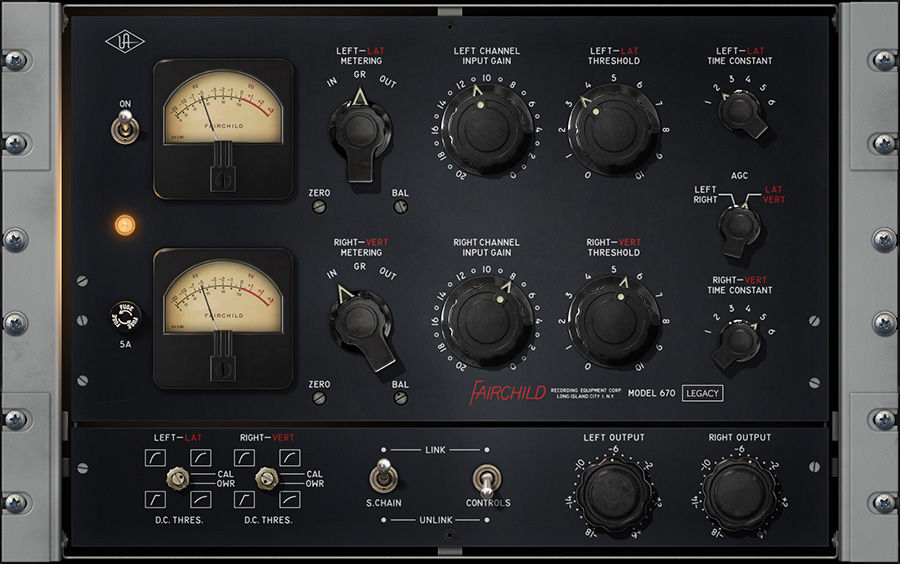This screenshot has width=900, height=564.
Task: Click the LEGACY badge
Action: pyautogui.click(x=703, y=393)
